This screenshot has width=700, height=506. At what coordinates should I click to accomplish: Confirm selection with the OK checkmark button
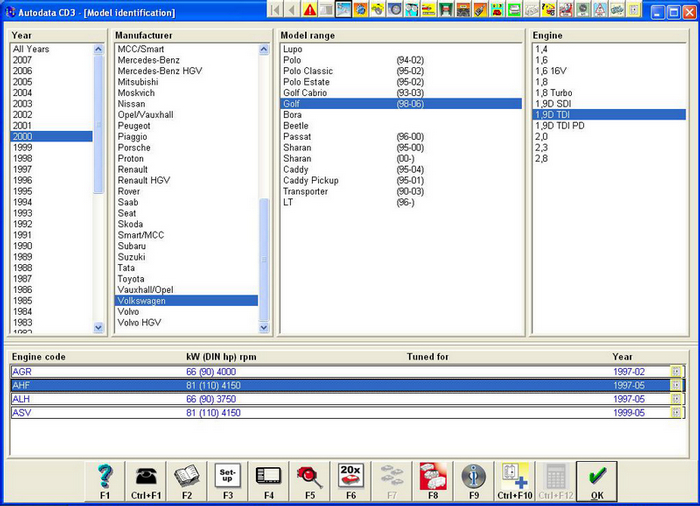(x=597, y=474)
